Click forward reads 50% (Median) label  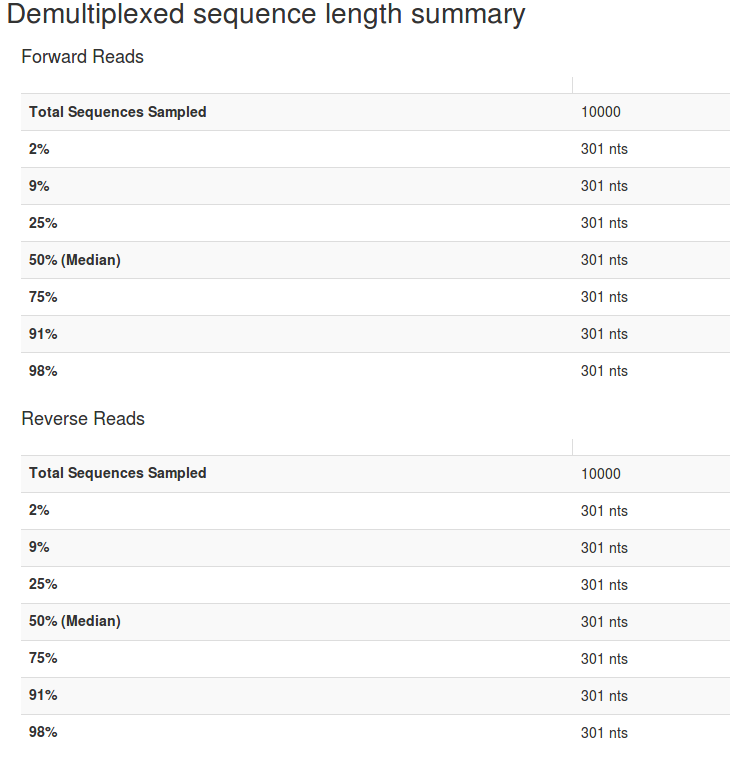pyautogui.click(x=75, y=260)
